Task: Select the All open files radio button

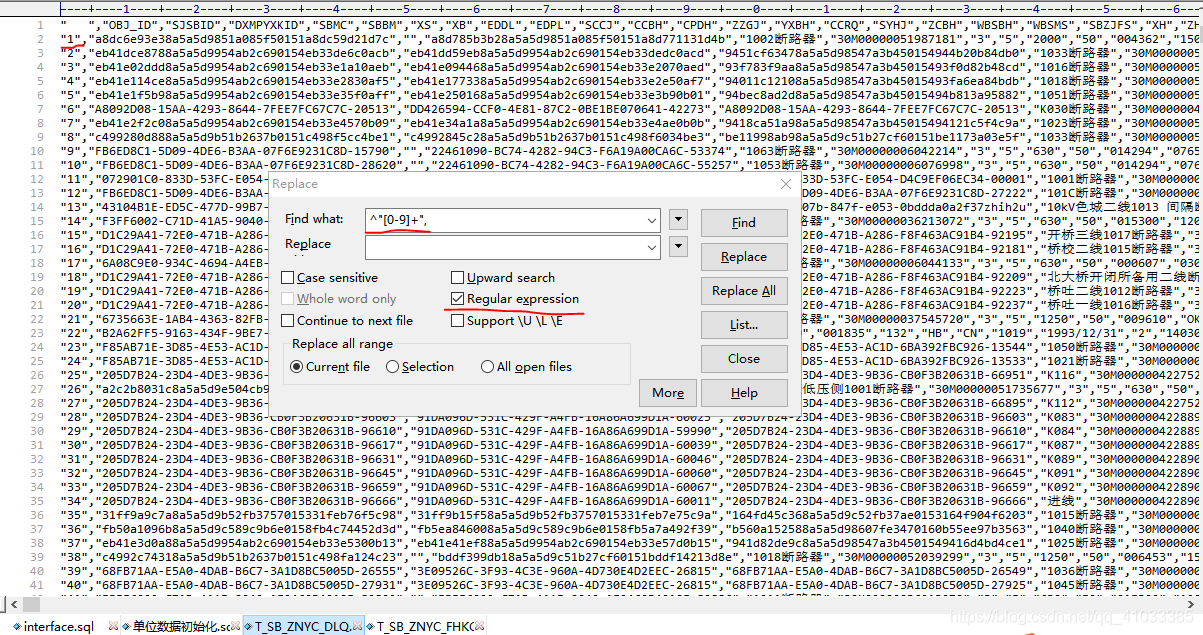Action: pyautogui.click(x=487, y=367)
